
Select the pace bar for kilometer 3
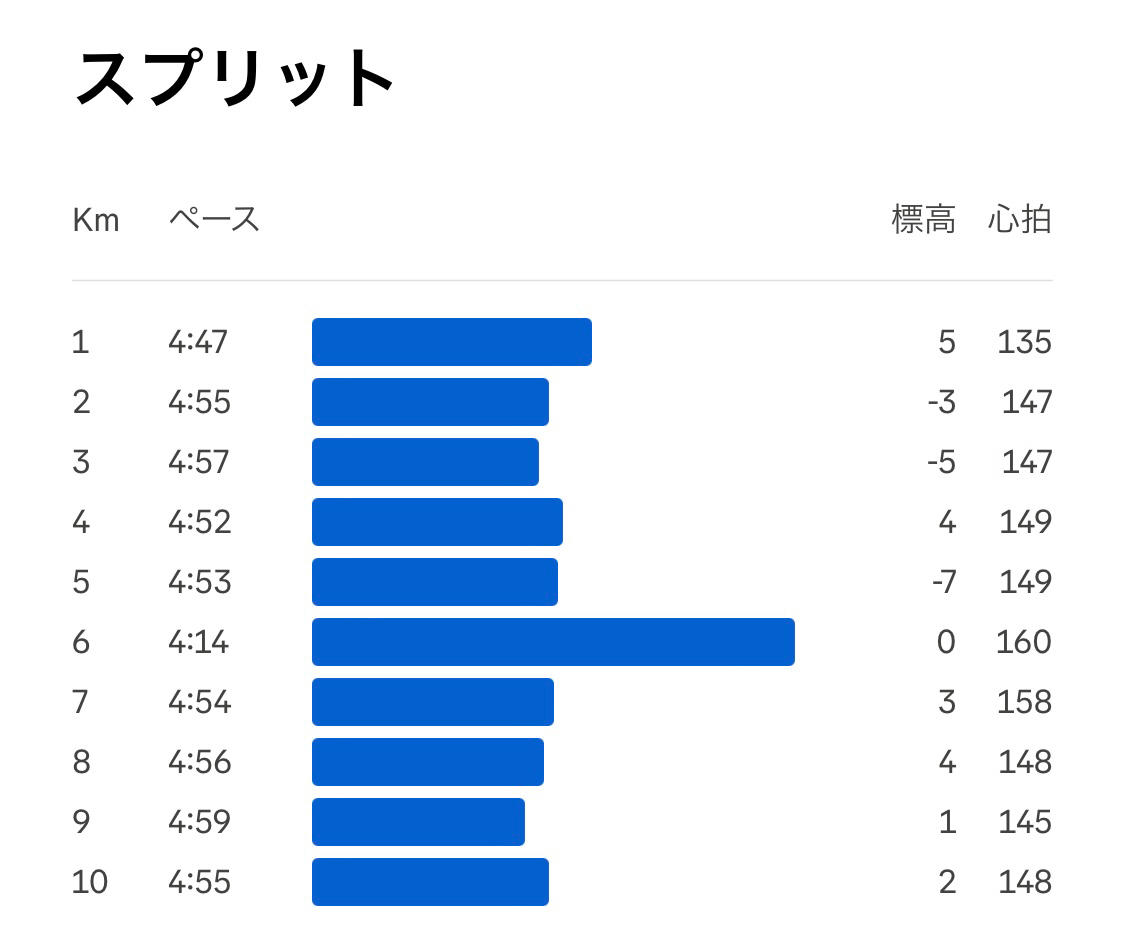(x=425, y=461)
